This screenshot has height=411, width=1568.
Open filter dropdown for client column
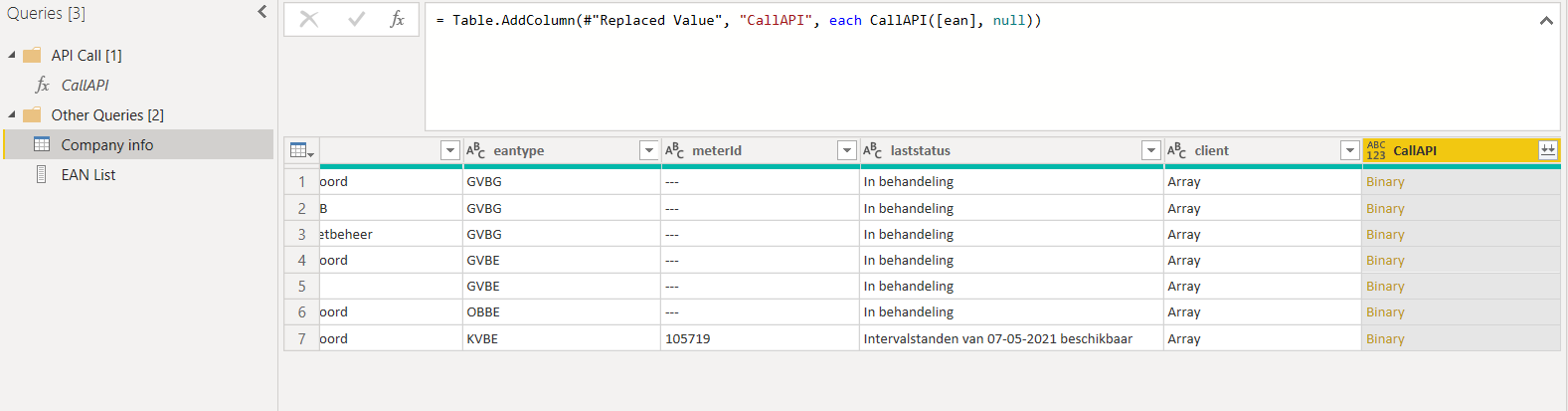point(1349,150)
